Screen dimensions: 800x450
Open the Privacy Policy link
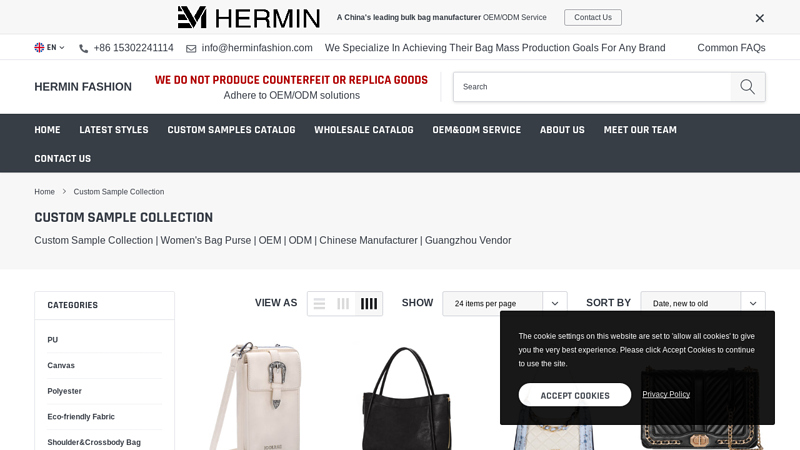(666, 394)
